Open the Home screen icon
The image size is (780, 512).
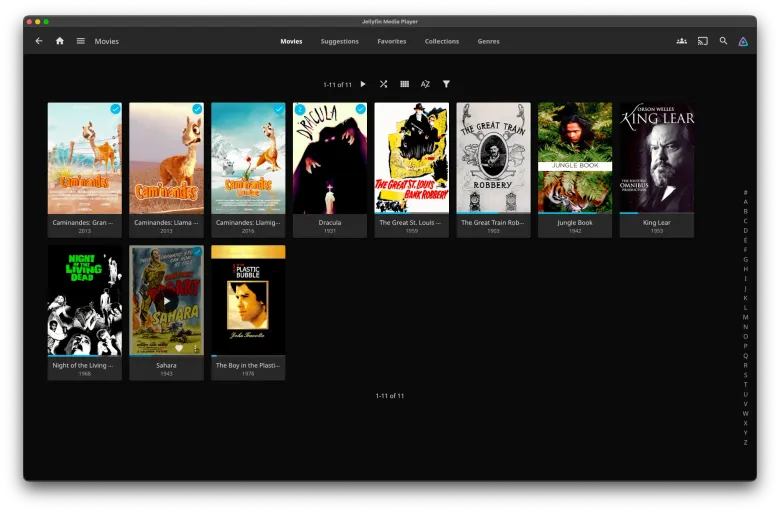click(x=60, y=41)
